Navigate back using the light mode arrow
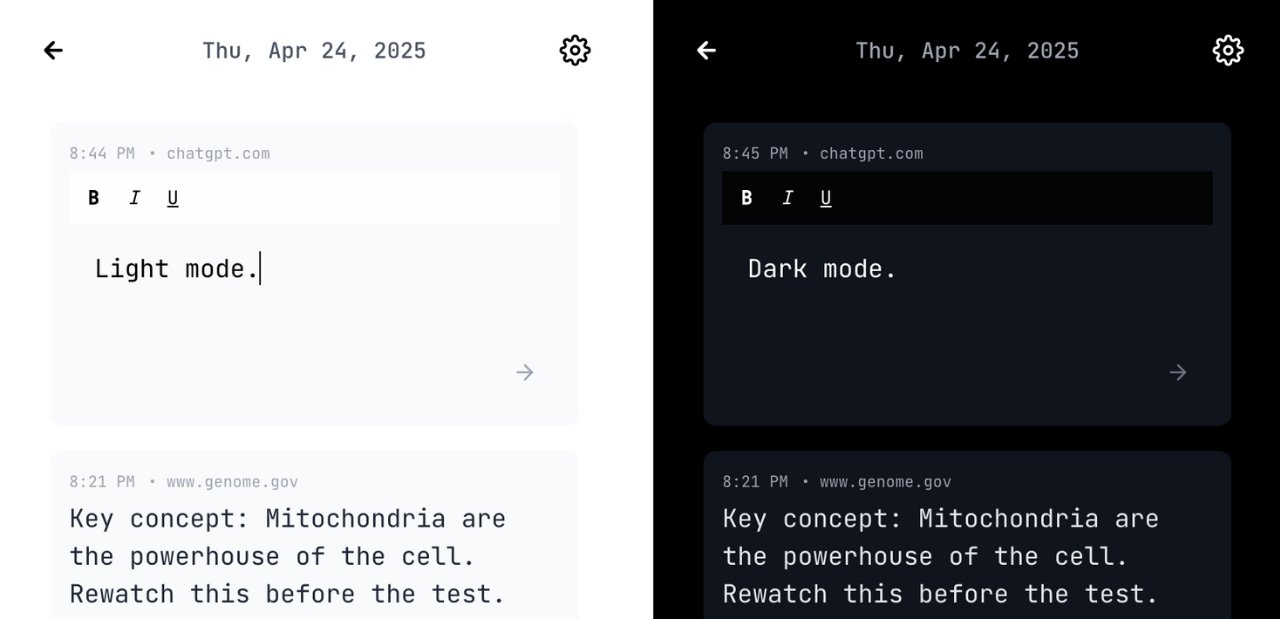The width and height of the screenshot is (1280, 619). [x=52, y=50]
